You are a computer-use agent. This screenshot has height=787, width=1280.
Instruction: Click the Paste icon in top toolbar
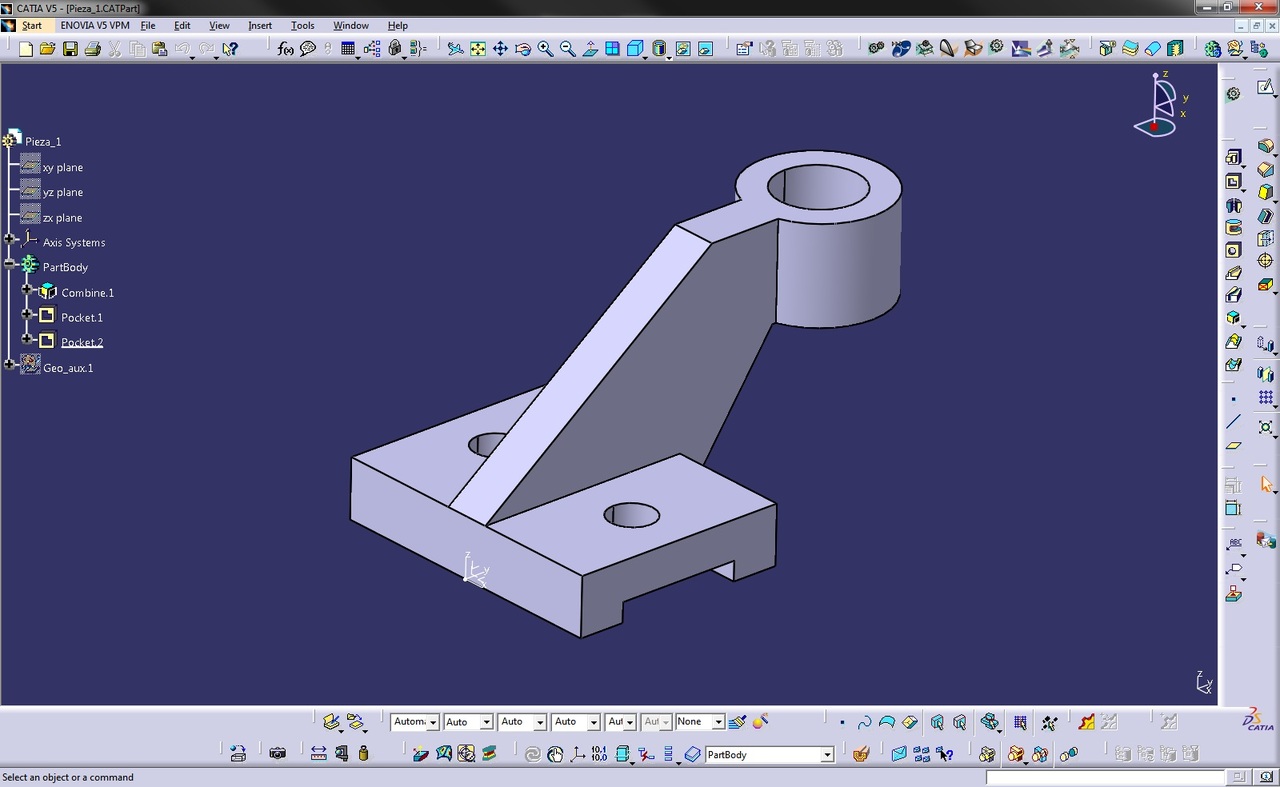pos(160,48)
